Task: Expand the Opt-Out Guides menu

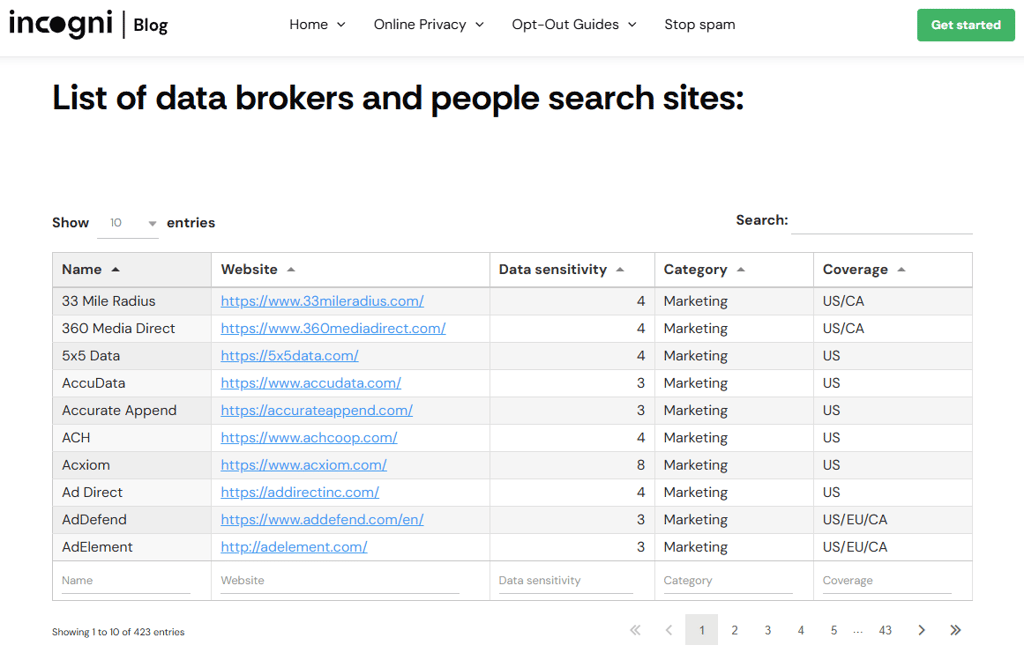Action: (x=574, y=25)
